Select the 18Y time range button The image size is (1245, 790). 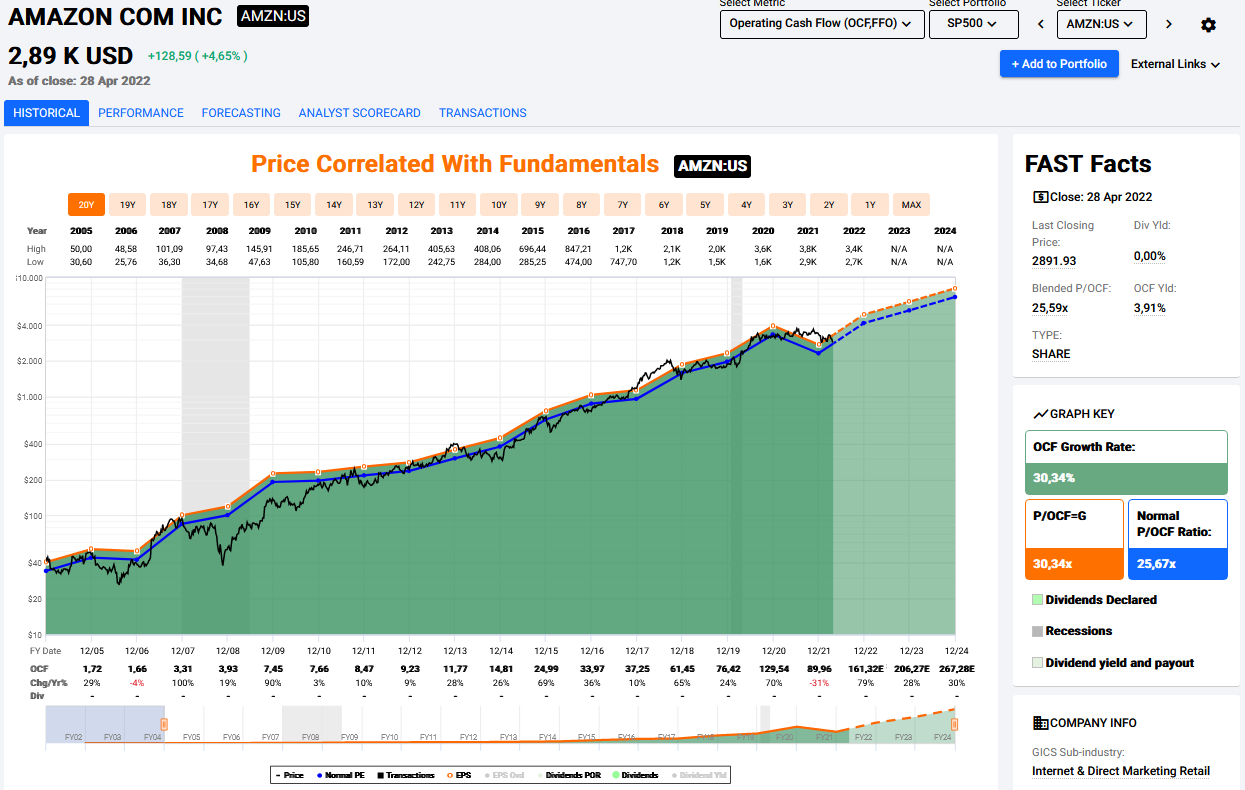(169, 205)
